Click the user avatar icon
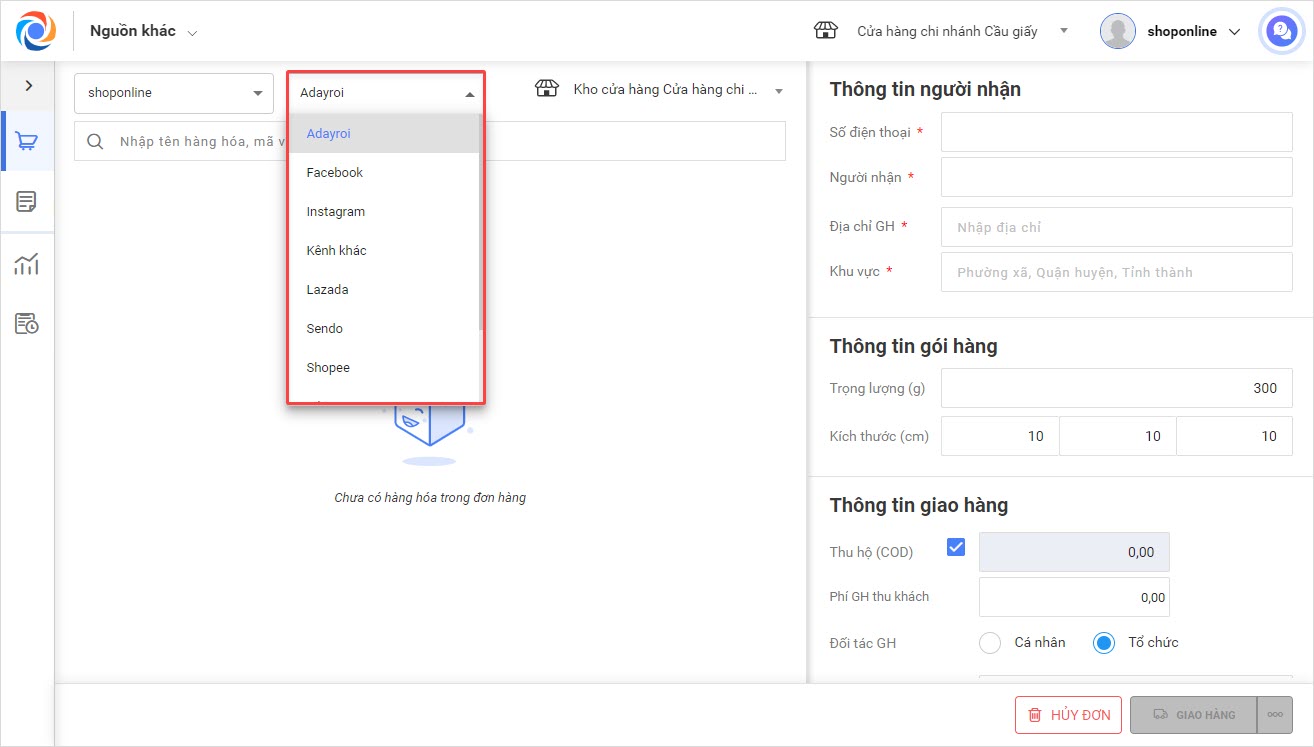 1117,31
